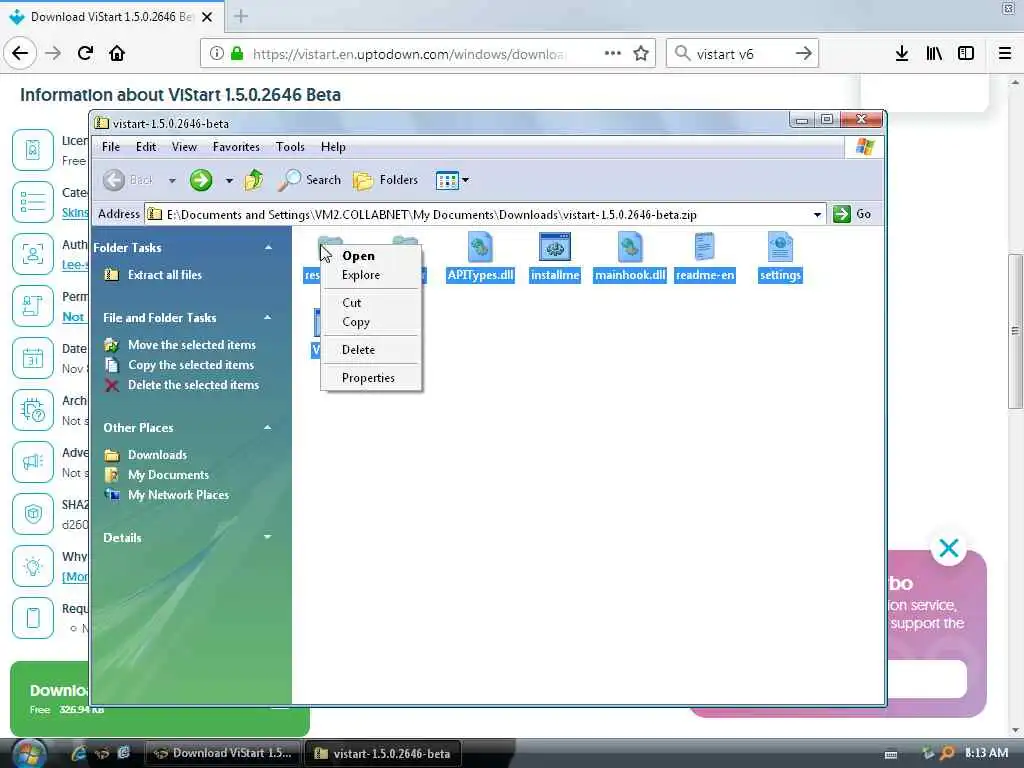Open page actions three-dot menu
Viewport: 1024px width, 768px height.
pos(613,54)
